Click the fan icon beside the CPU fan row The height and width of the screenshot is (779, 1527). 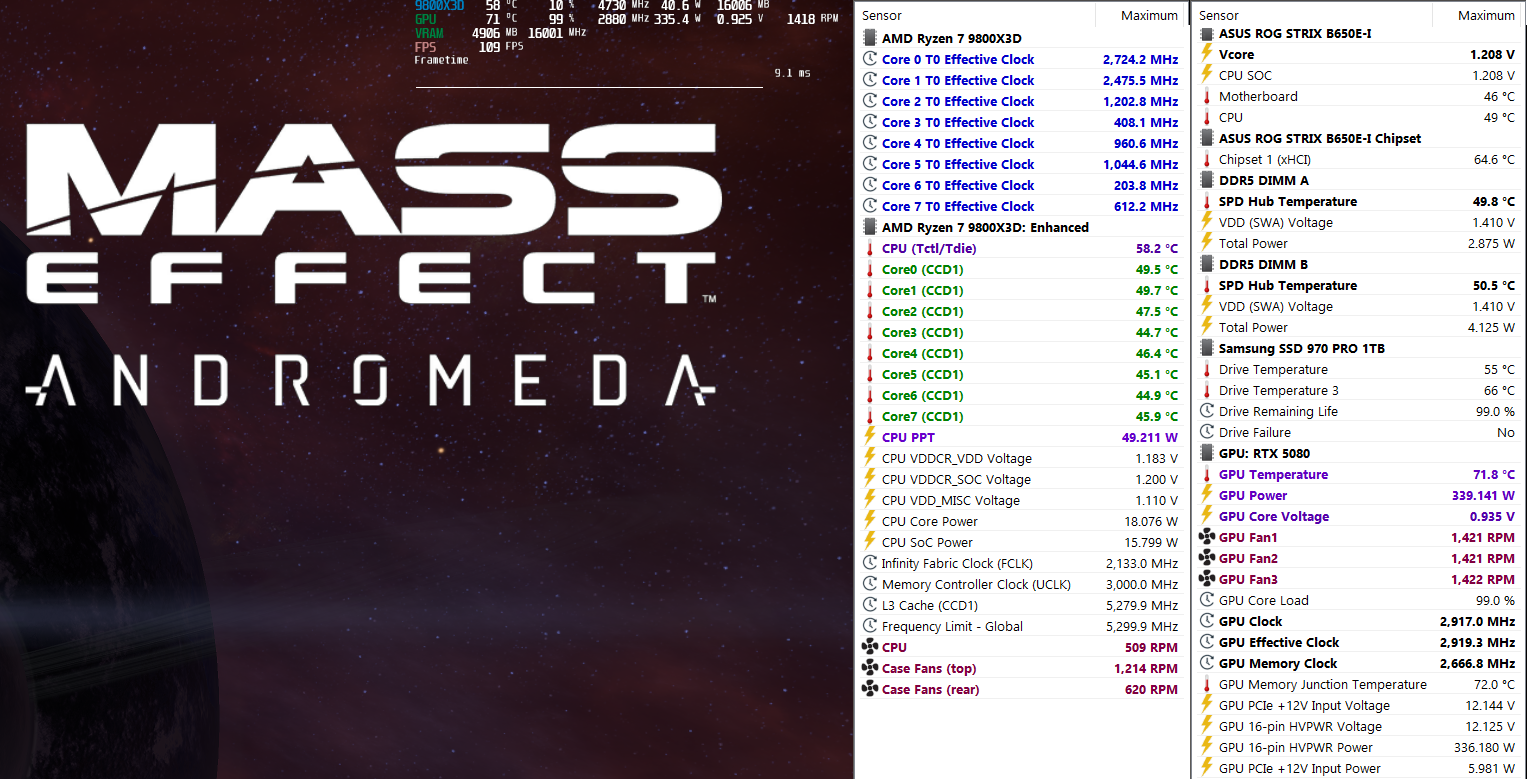(869, 647)
